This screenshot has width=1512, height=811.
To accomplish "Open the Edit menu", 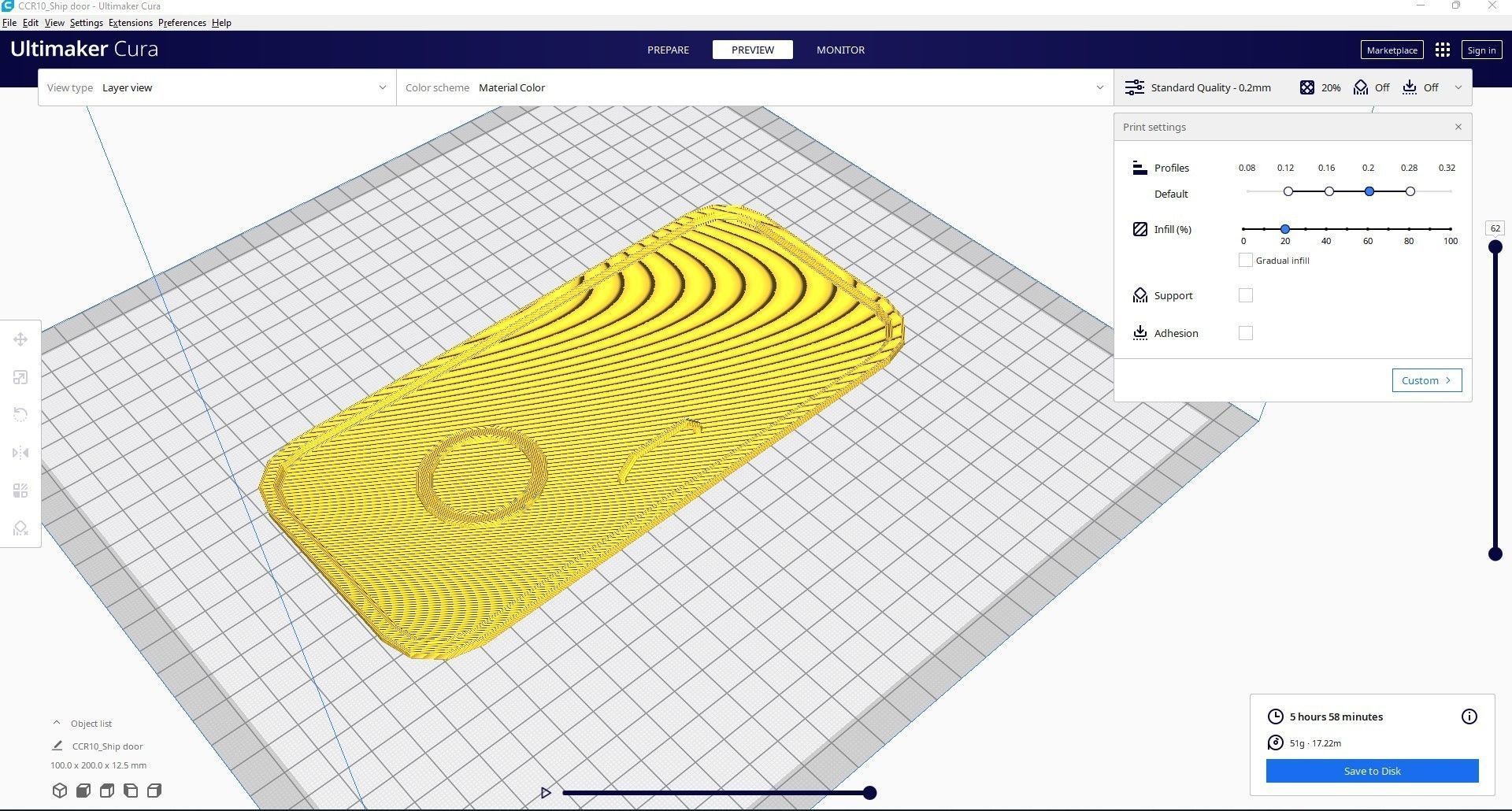I will tap(31, 23).
